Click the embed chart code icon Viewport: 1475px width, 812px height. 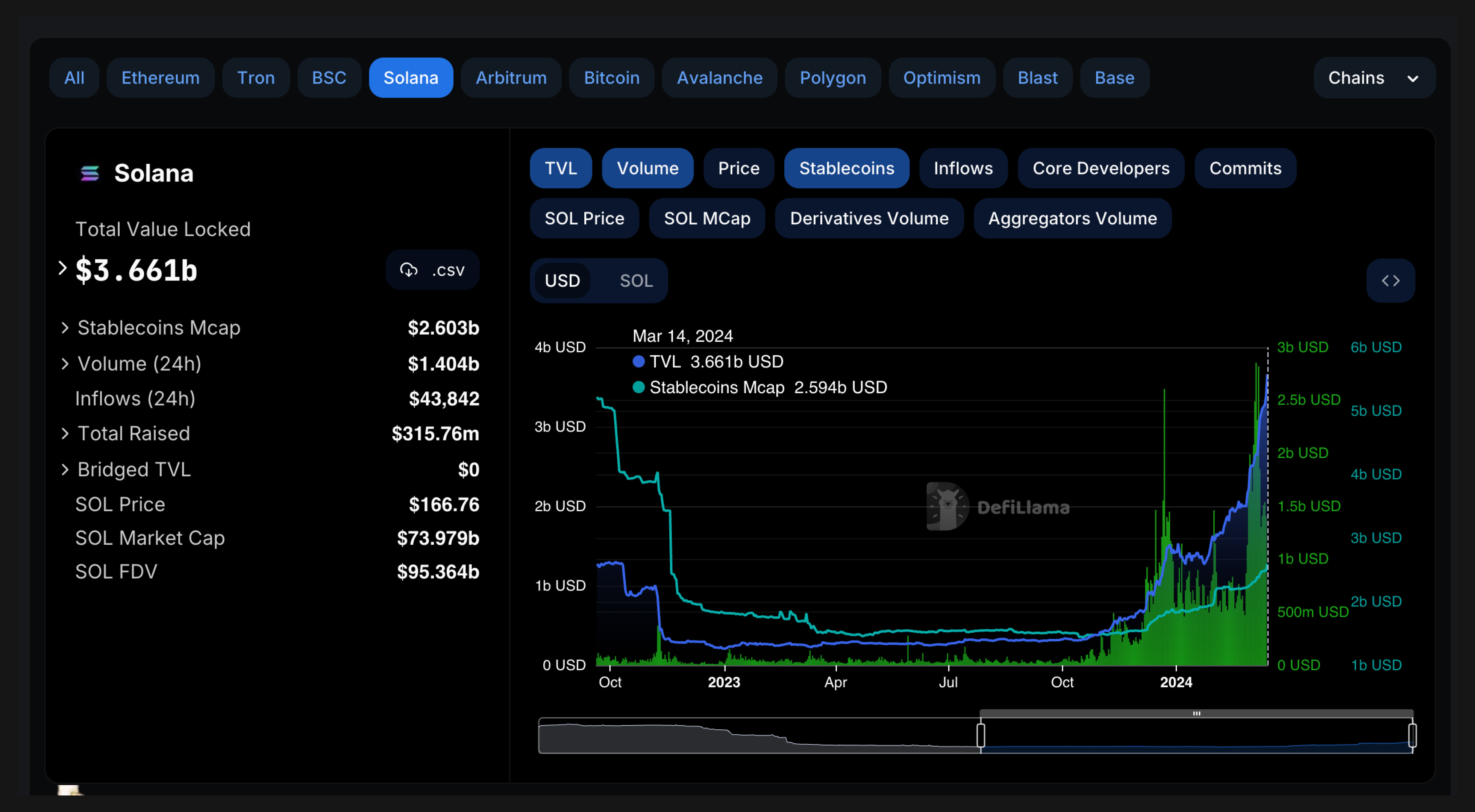pyautogui.click(x=1390, y=280)
